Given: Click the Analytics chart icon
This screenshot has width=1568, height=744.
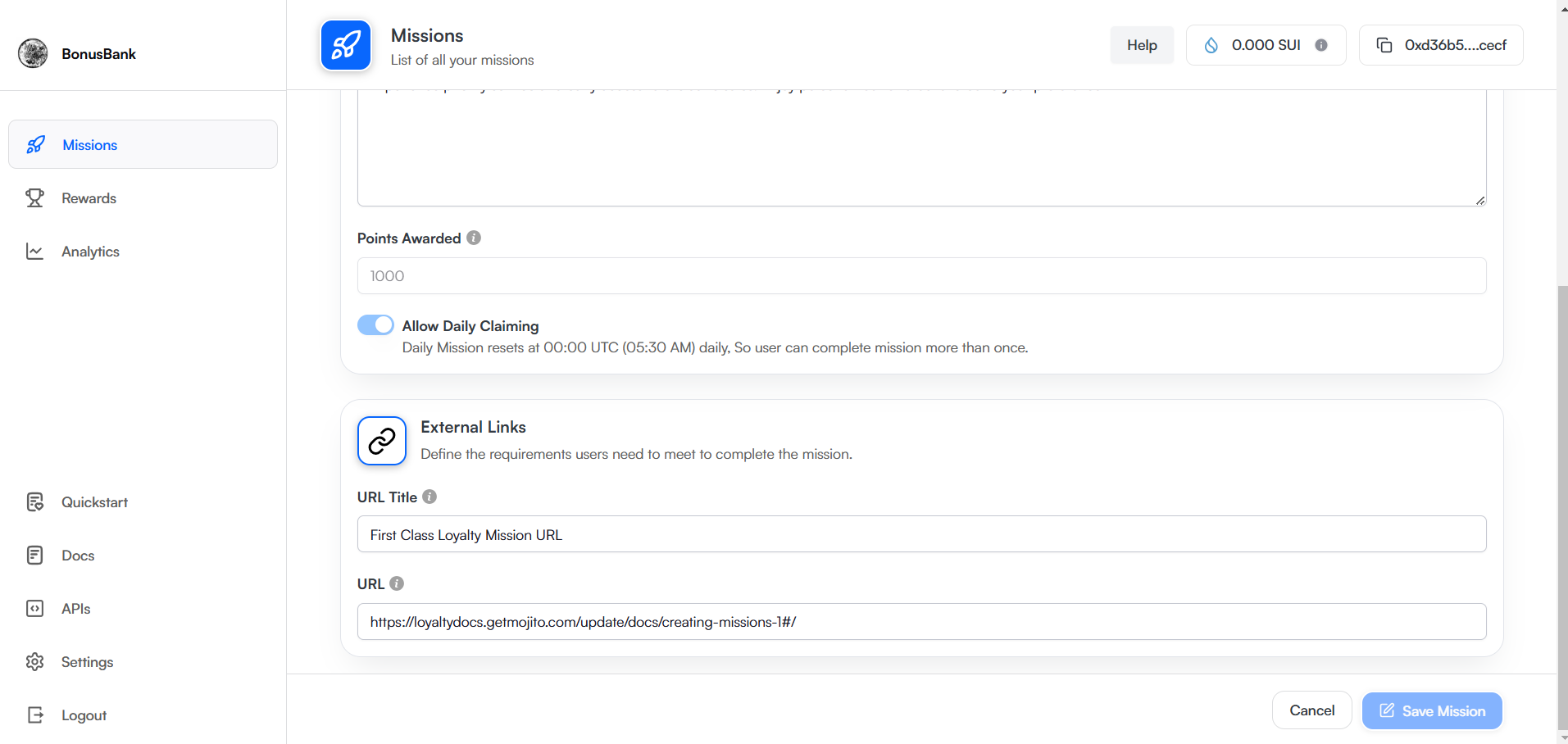Looking at the screenshot, I should pos(34,252).
